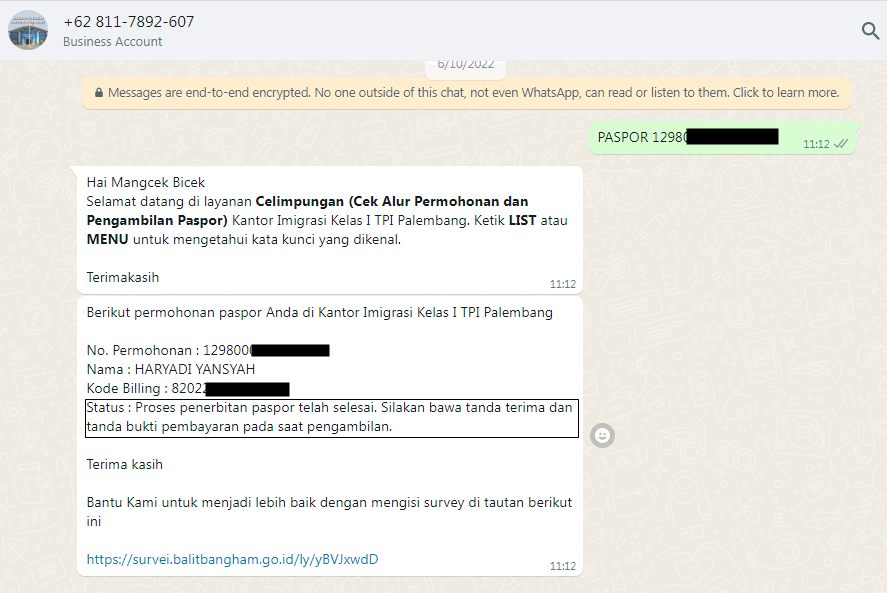887x593 pixels.
Task: Open the chat search magnifier icon
Action: [870, 31]
